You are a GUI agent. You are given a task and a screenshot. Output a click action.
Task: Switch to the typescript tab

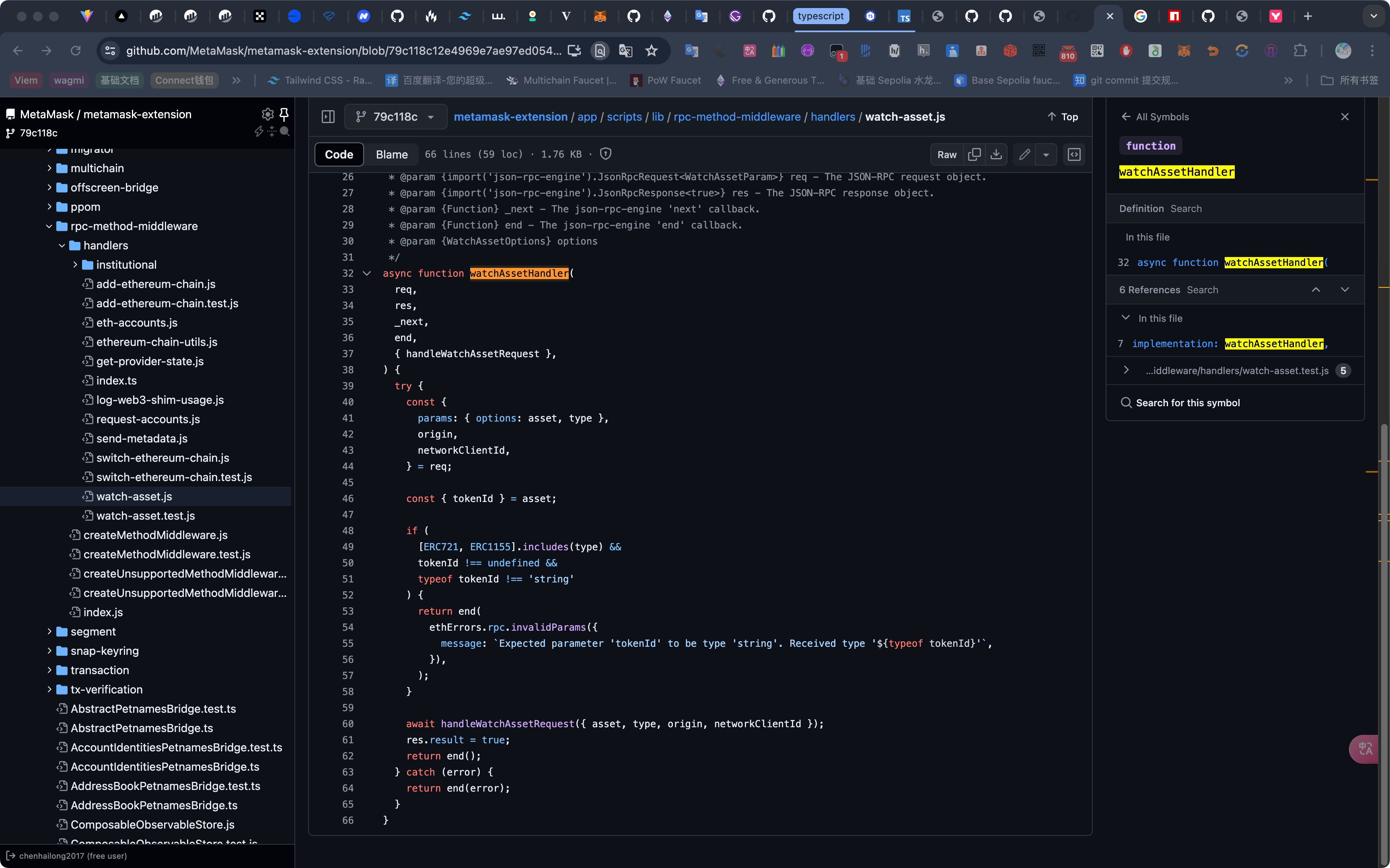(820, 16)
